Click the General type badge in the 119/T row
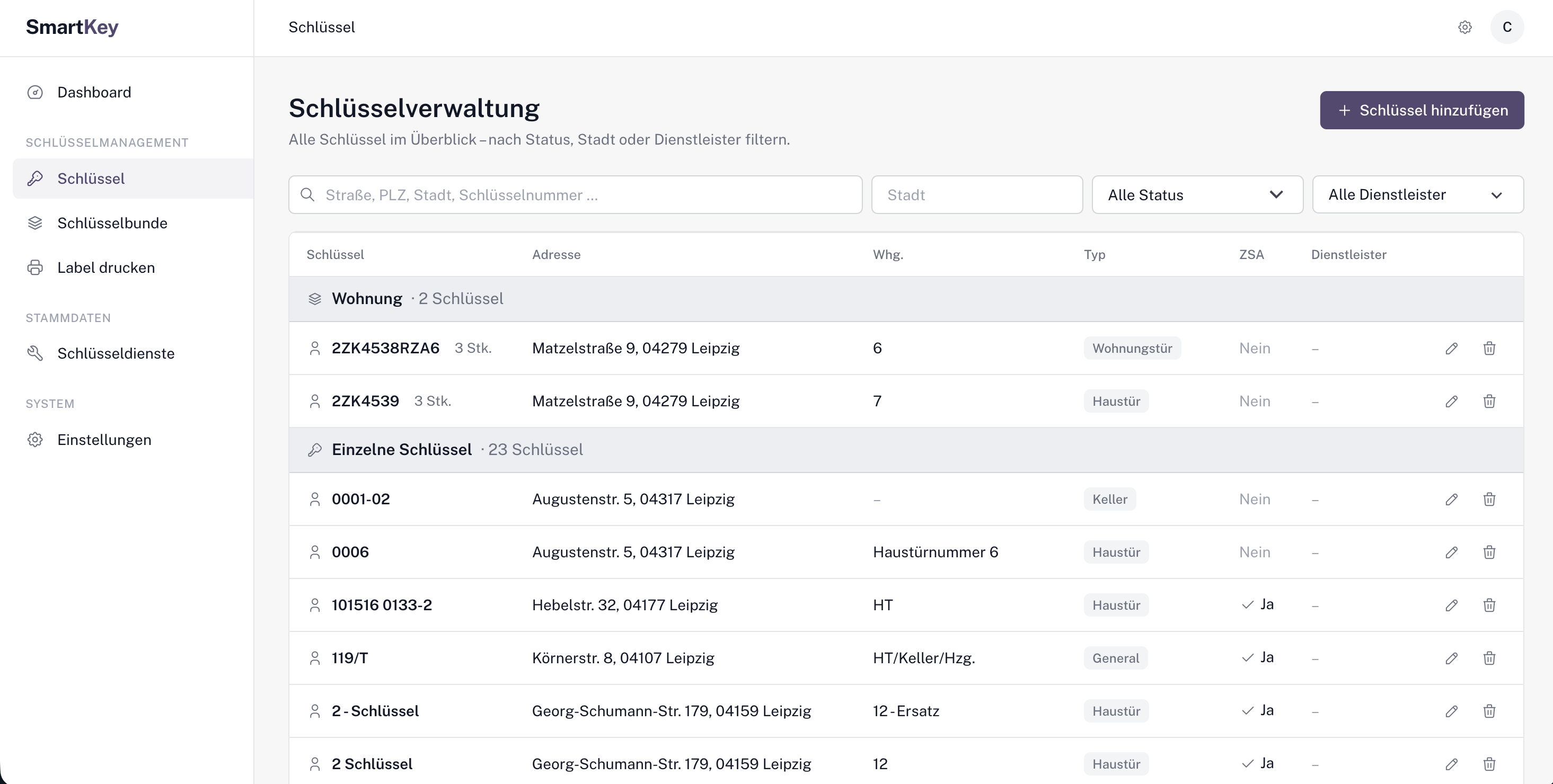Image resolution: width=1553 pixels, height=784 pixels. pos(1115,658)
